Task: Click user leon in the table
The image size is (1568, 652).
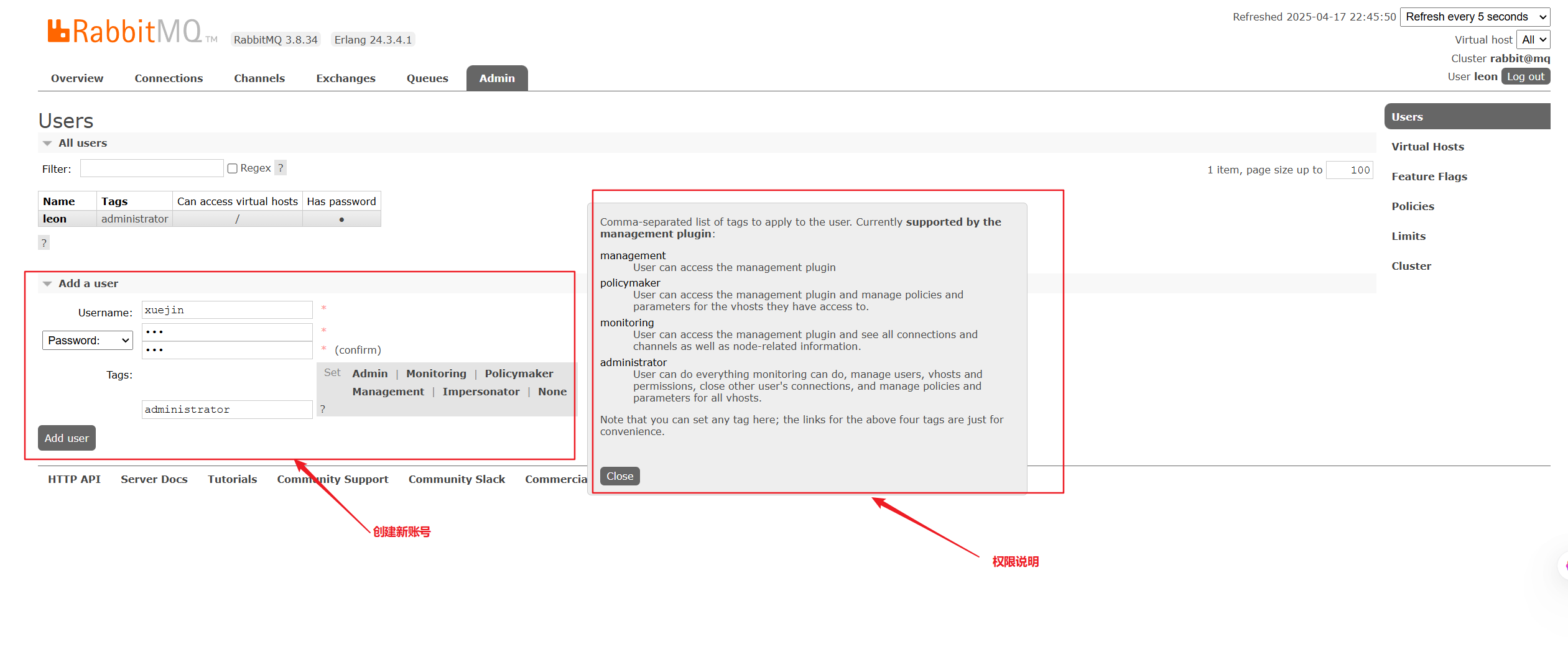Action: pyautogui.click(x=55, y=219)
